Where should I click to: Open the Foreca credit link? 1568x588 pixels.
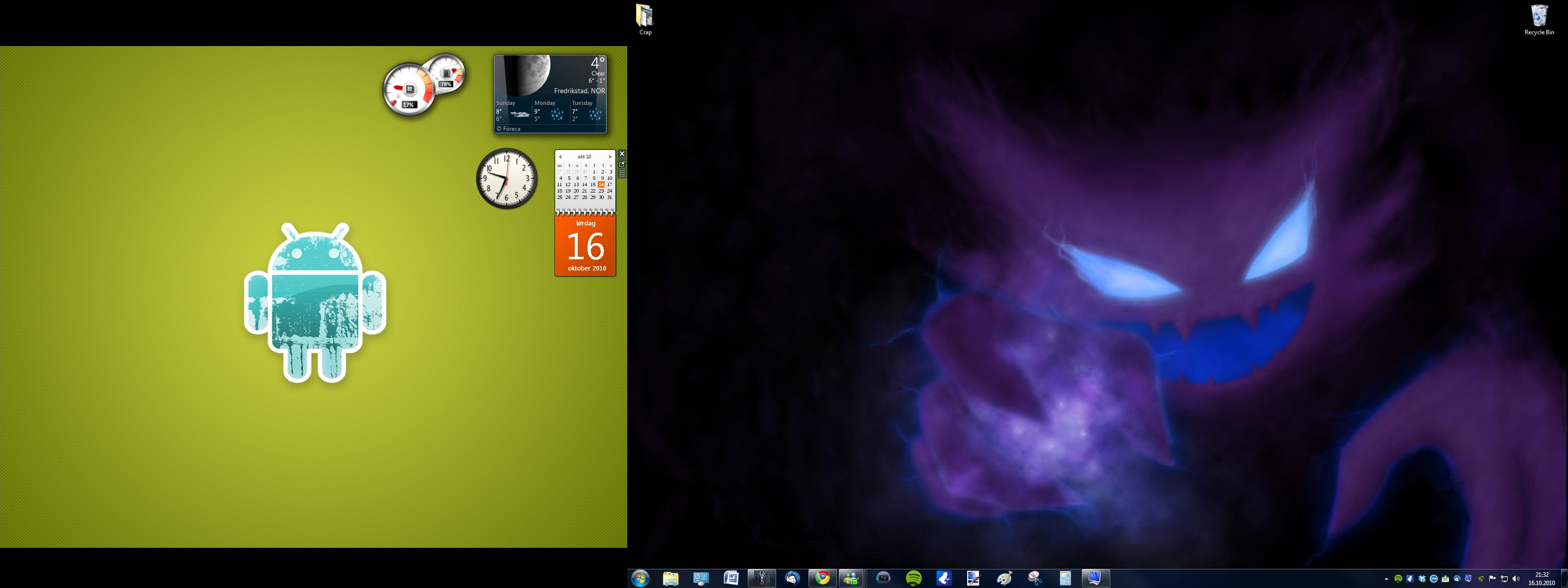click(508, 129)
